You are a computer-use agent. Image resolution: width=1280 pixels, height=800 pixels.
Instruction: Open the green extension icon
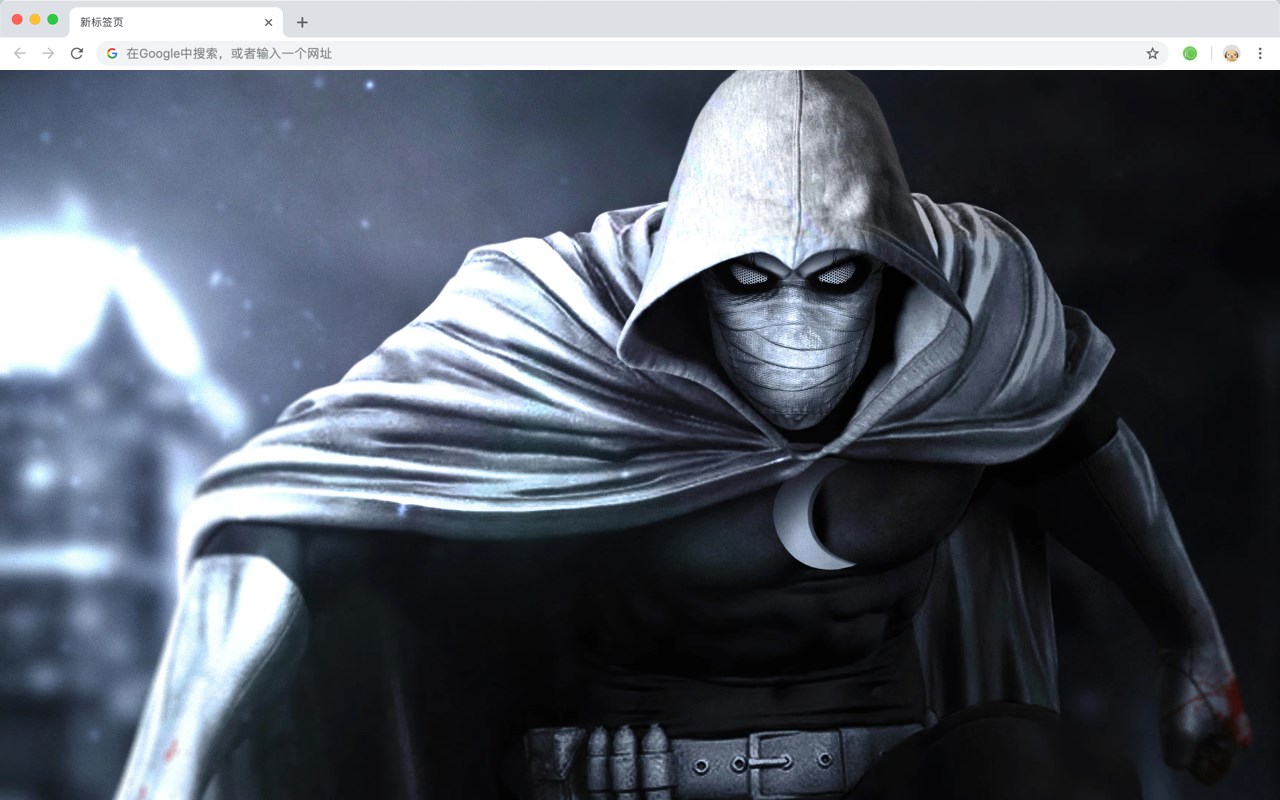point(1190,53)
